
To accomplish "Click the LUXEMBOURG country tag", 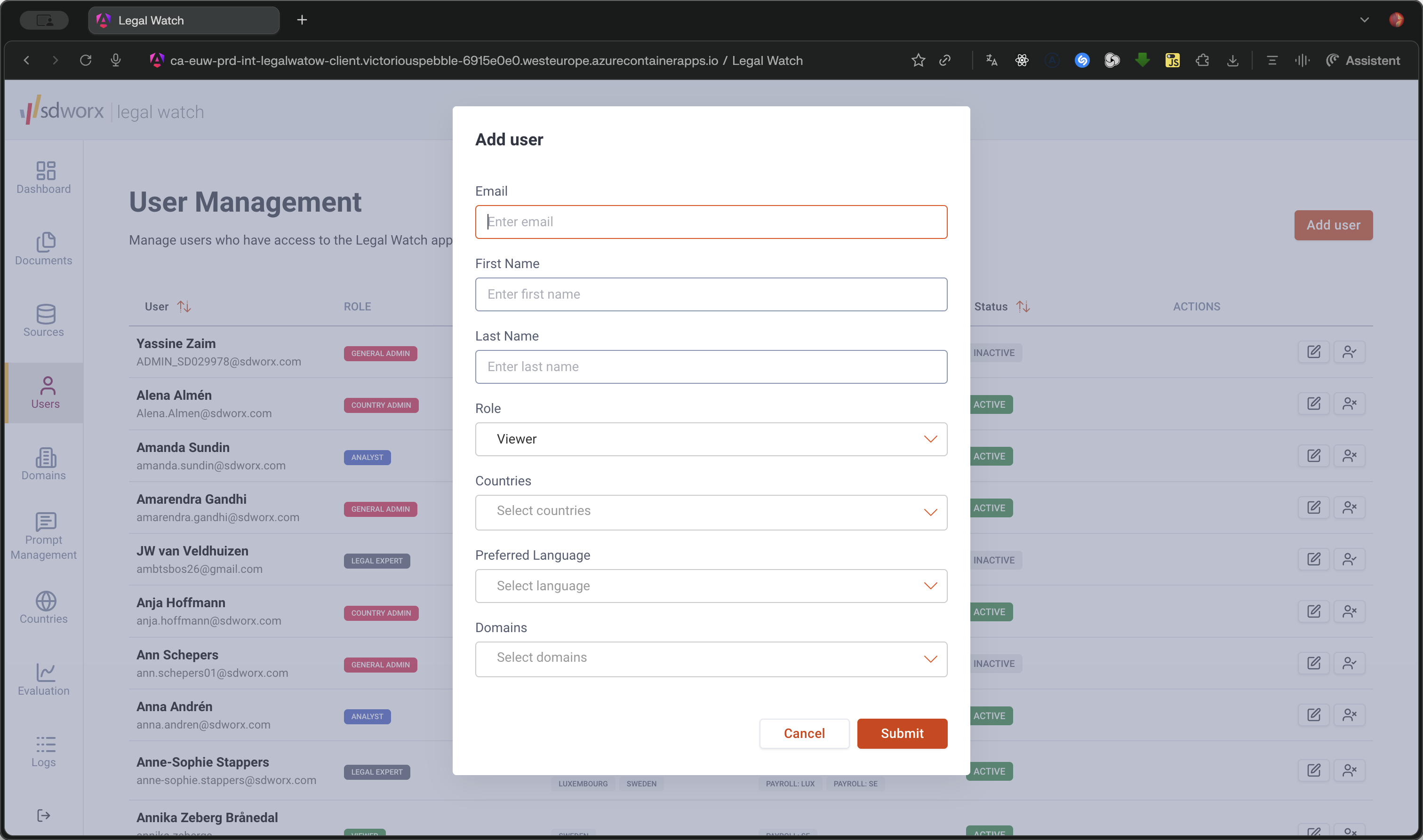I will click(x=583, y=784).
